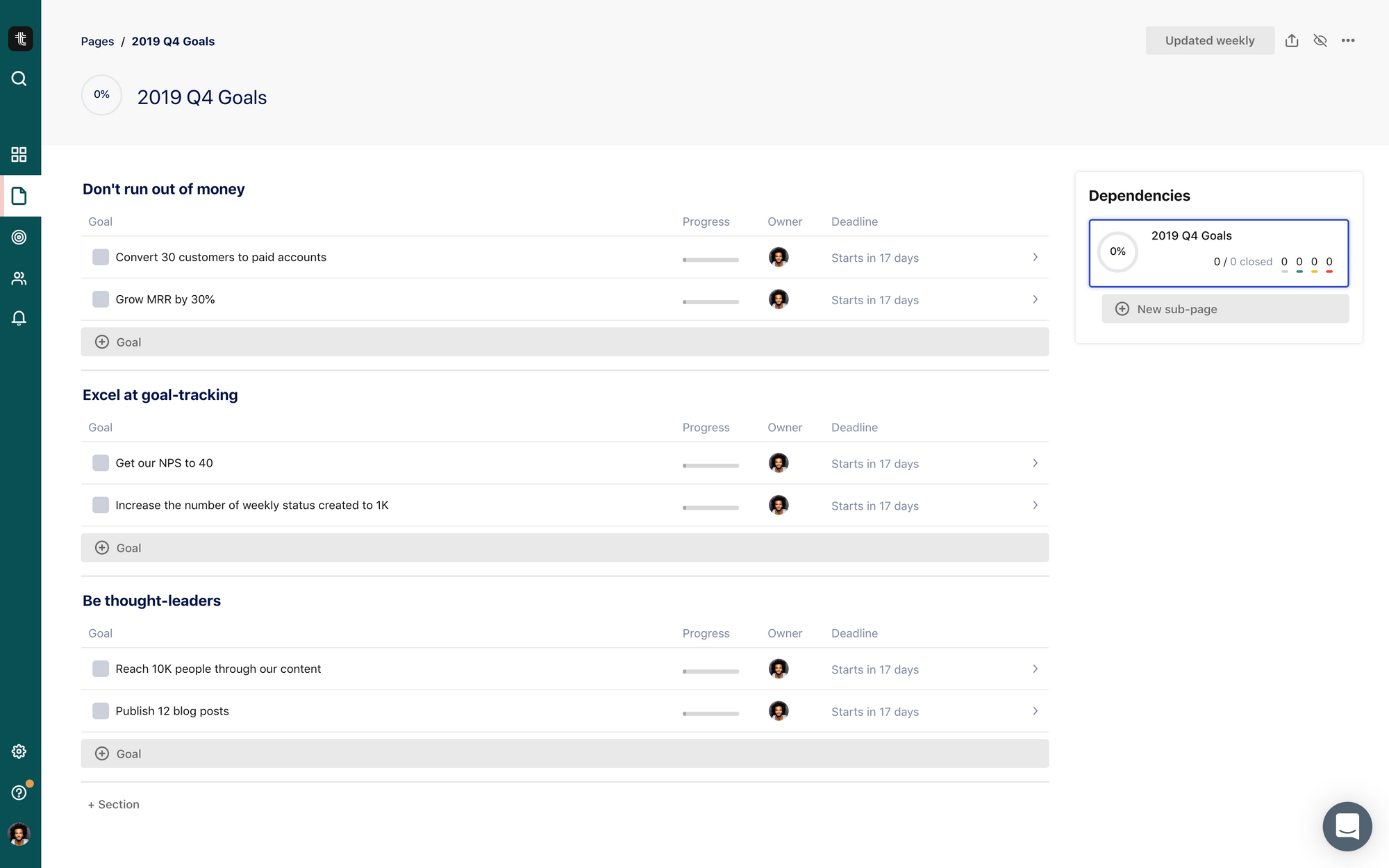This screenshot has height=868, width=1389.
Task: Click the 'Updated weekly' button
Action: coord(1209,40)
